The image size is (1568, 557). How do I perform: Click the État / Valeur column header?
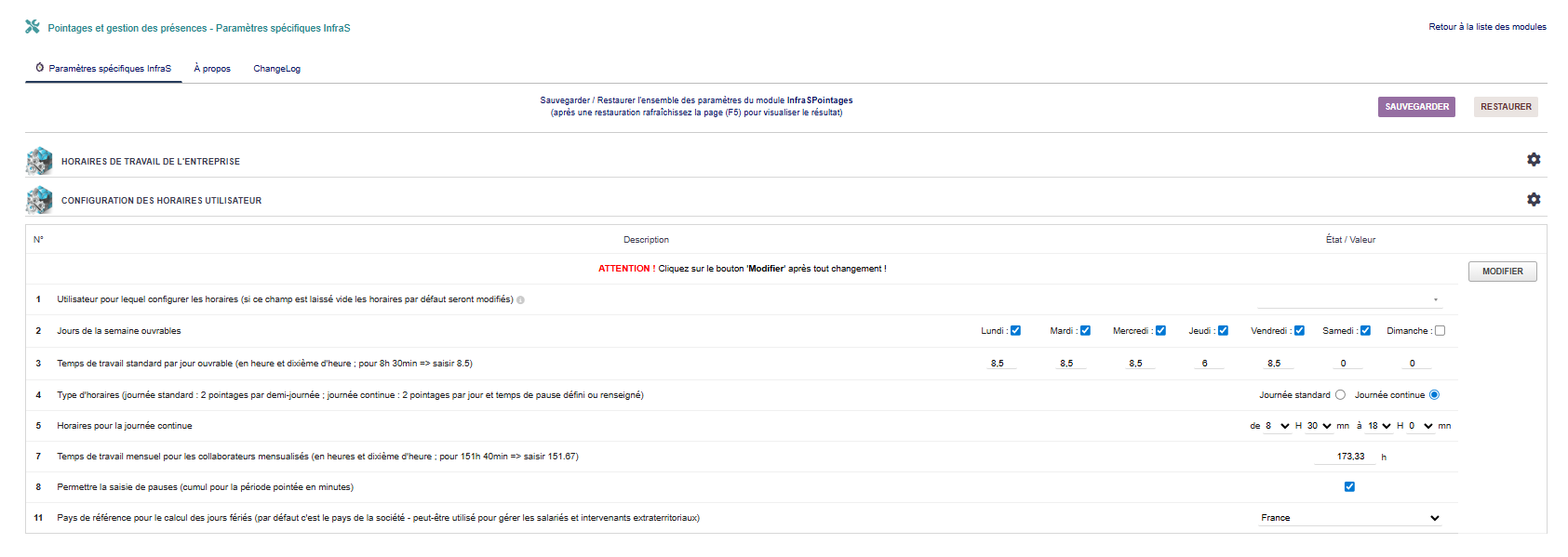pos(1350,240)
